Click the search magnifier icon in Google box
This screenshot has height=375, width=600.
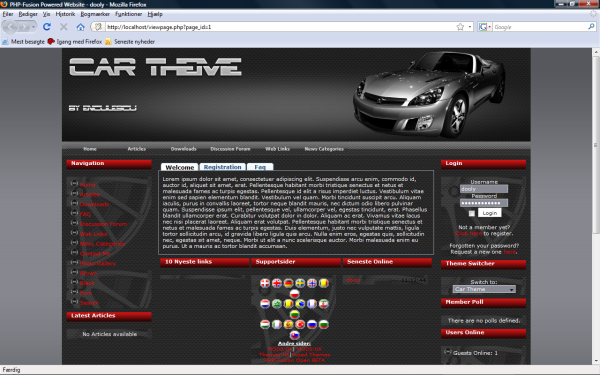pos(591,26)
